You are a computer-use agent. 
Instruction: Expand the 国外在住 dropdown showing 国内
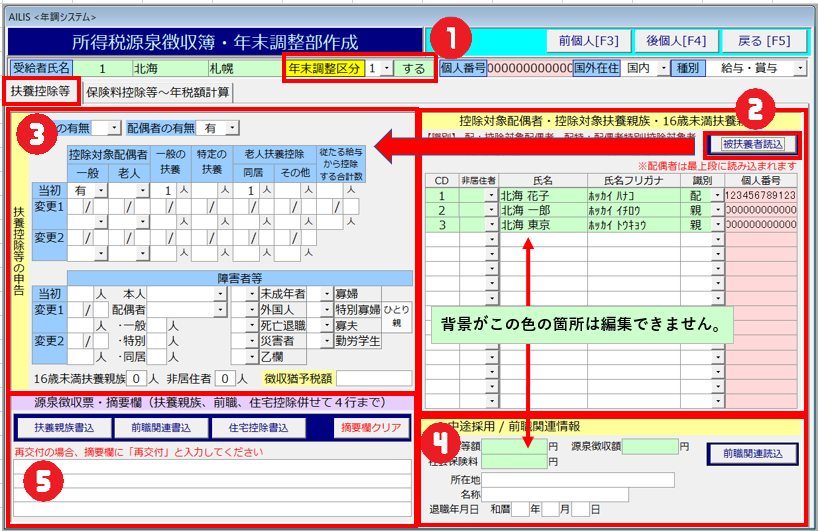661,69
